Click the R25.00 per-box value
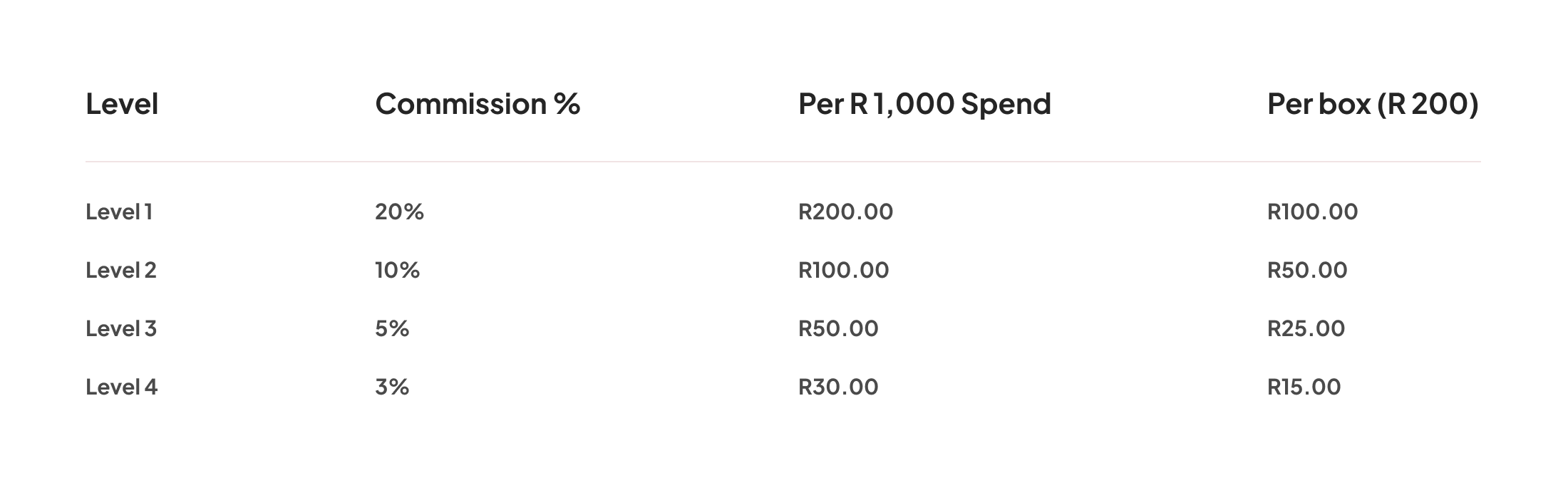Screen dimensions: 1568x480 click(x=1306, y=328)
